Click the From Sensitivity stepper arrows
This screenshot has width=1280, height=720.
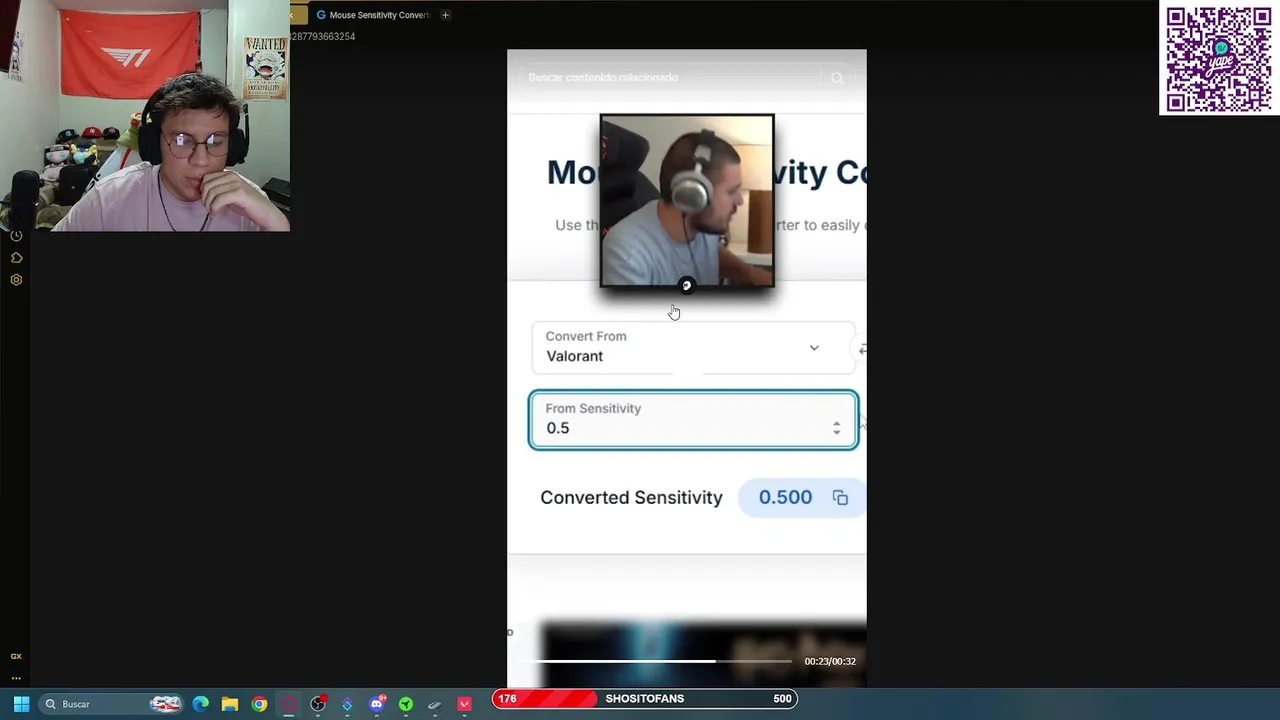pos(837,428)
